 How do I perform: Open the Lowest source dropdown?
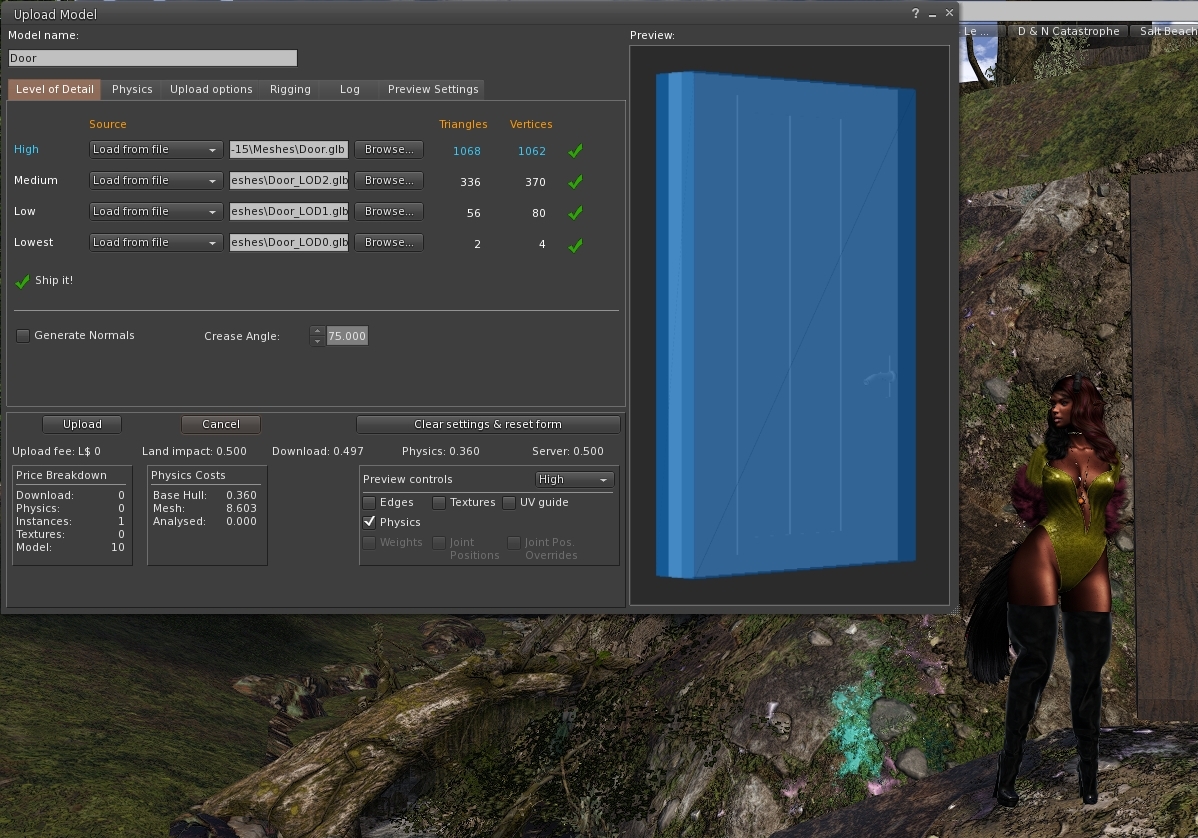[x=155, y=243]
